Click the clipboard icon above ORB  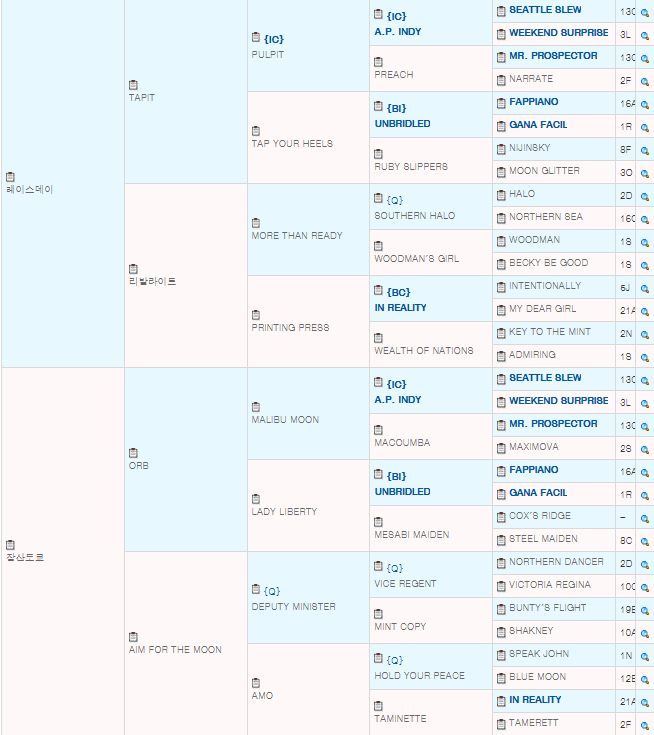point(134,453)
